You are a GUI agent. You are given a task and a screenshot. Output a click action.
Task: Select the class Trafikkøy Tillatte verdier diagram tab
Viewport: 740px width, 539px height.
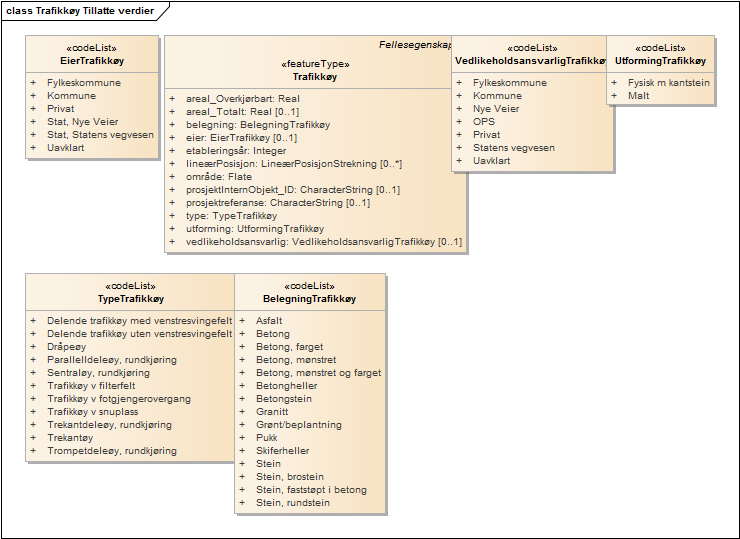84,9
